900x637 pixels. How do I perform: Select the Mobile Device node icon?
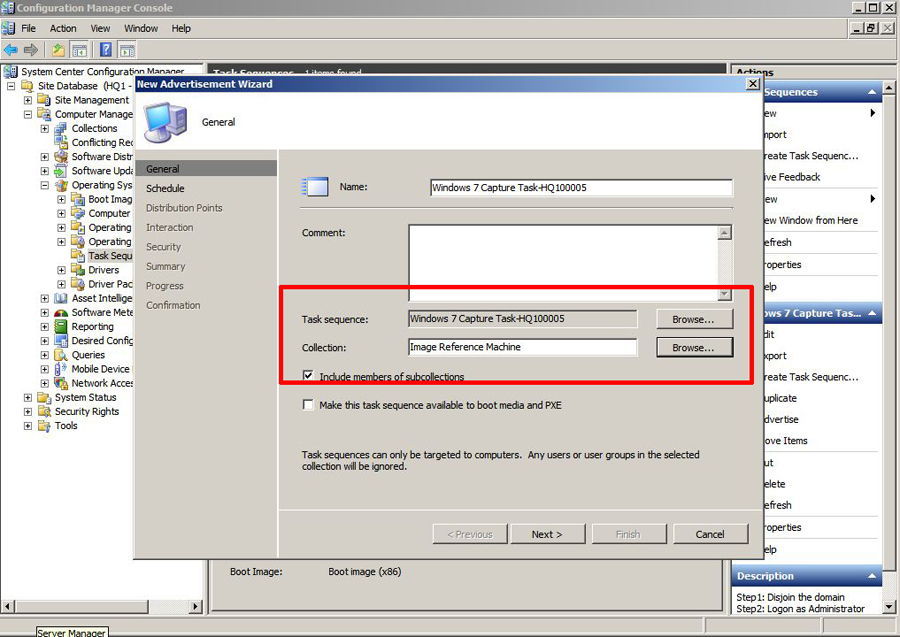coord(61,369)
